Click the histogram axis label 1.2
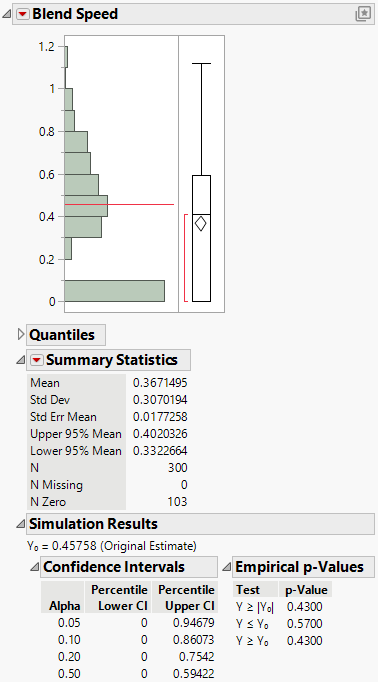 pyautogui.click(x=47, y=46)
